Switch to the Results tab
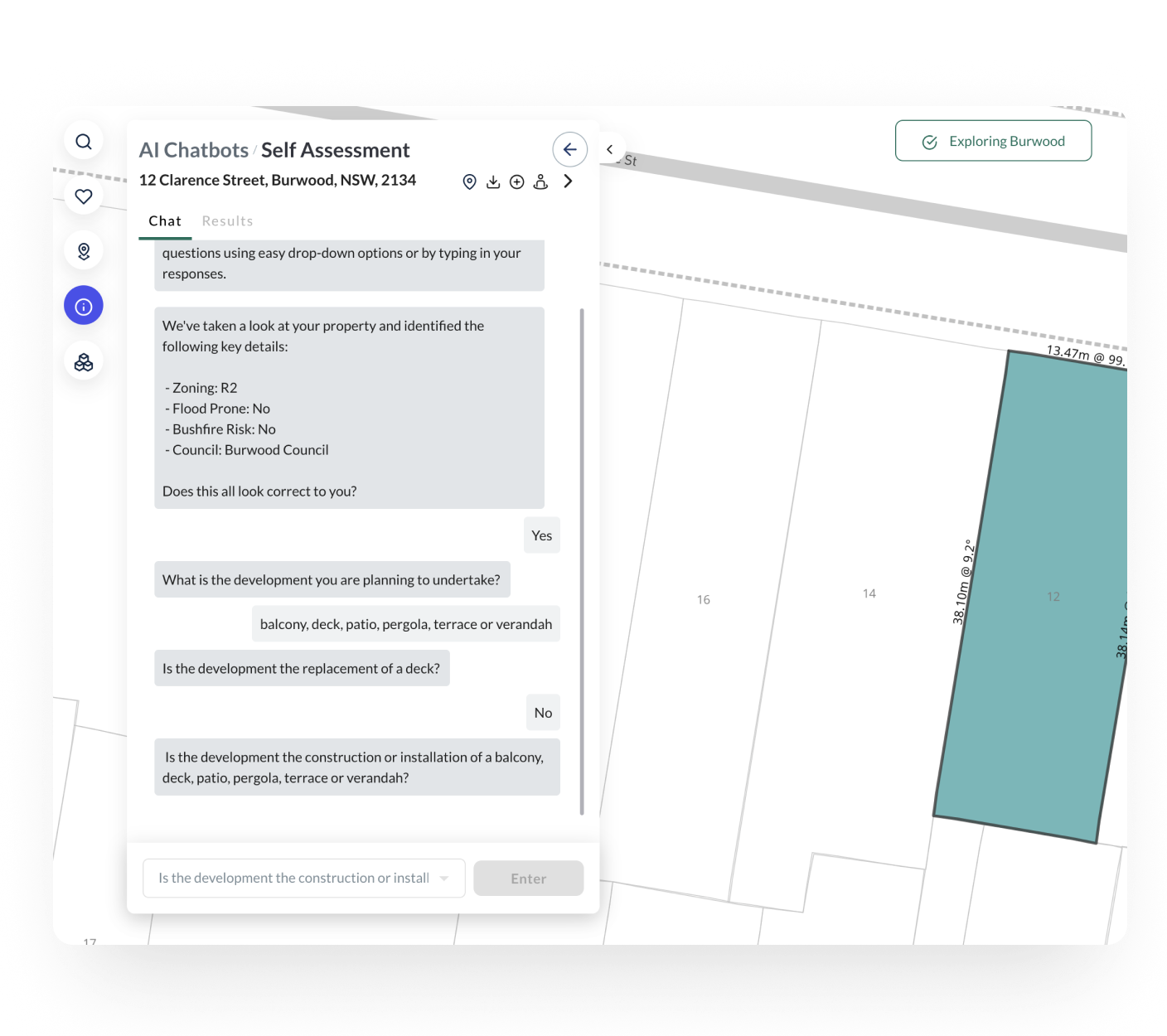Viewport: 1167px width, 1036px height. (226, 220)
